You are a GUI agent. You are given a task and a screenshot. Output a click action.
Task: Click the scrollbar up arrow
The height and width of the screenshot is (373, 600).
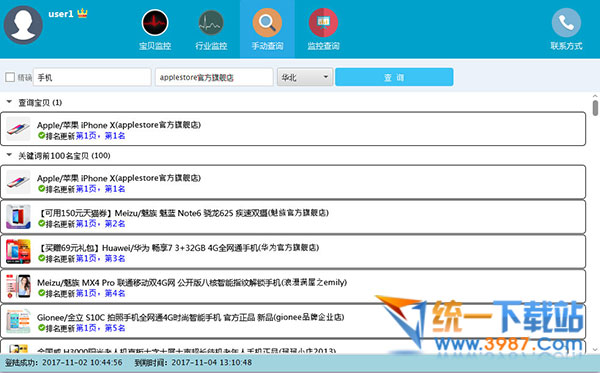click(595, 96)
